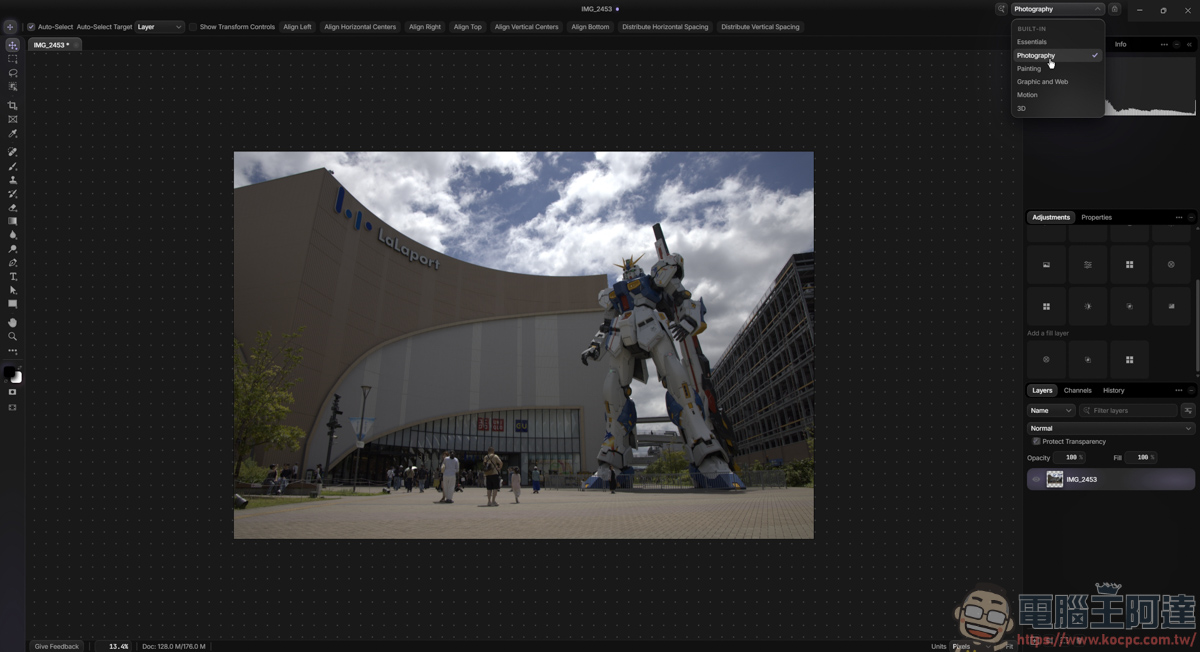Enable Show Transform Controls checkbox
Image resolution: width=1200 pixels, height=652 pixels.
pos(193,27)
